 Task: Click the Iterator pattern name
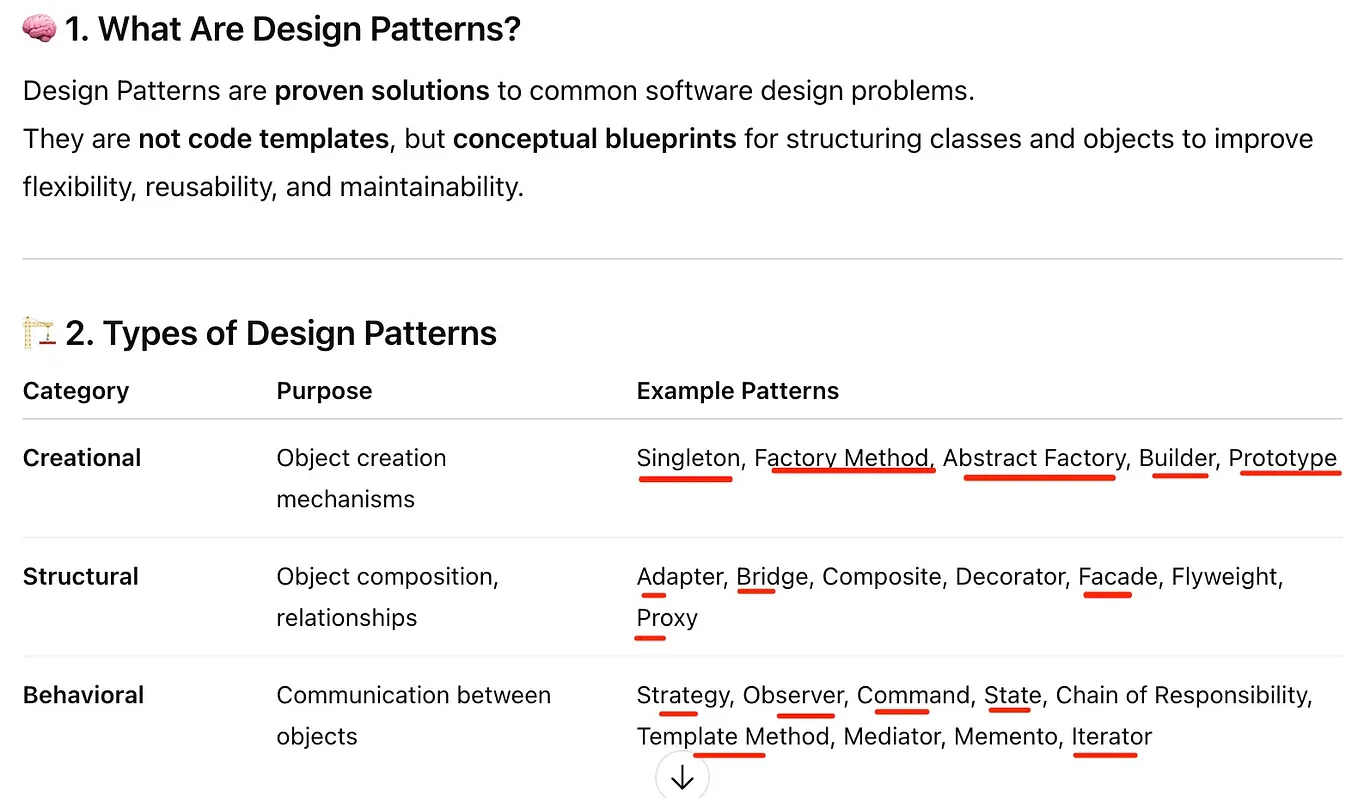click(1112, 737)
